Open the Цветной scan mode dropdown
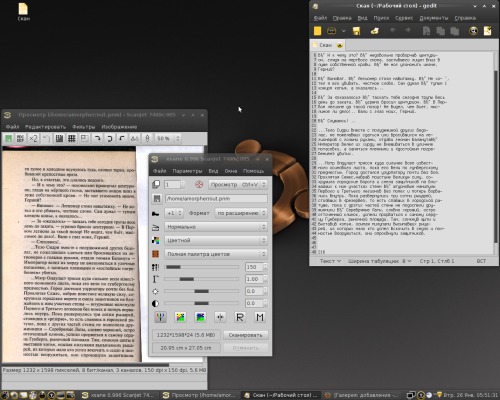 (x=216, y=240)
